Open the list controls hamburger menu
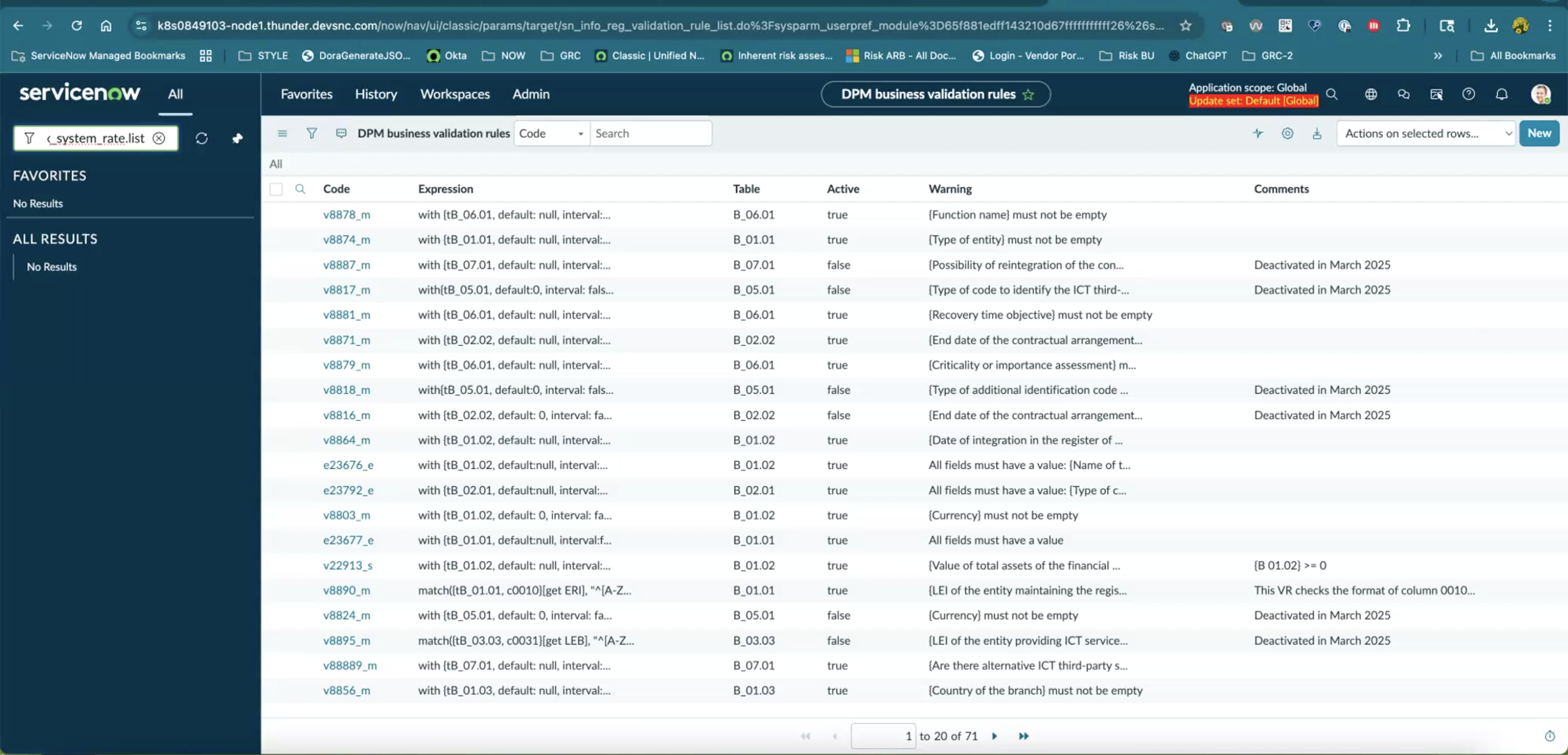The width and height of the screenshot is (1568, 755). [283, 133]
